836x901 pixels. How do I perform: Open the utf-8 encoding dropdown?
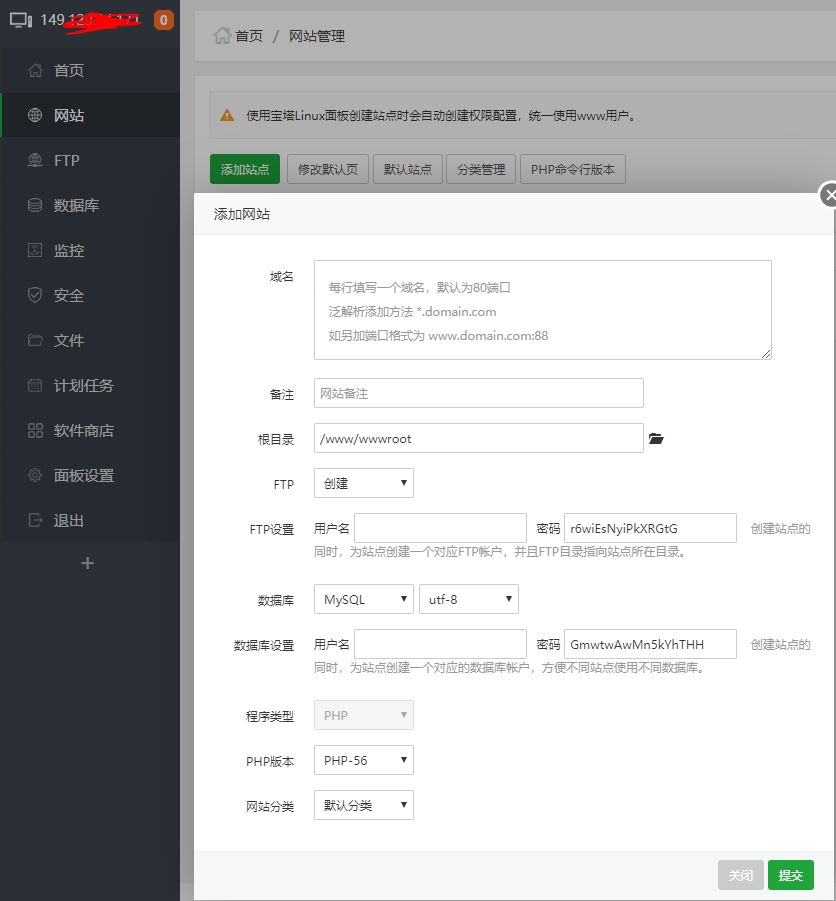click(x=468, y=599)
